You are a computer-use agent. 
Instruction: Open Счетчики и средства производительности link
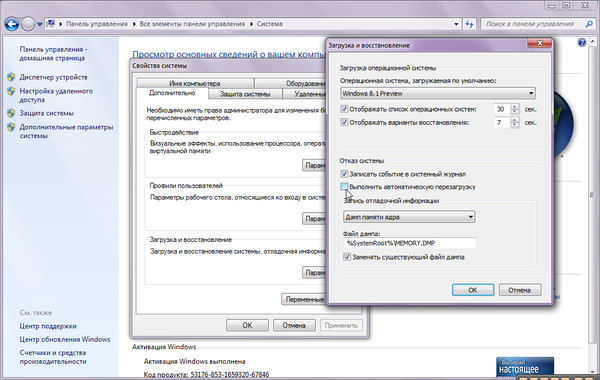click(53, 357)
